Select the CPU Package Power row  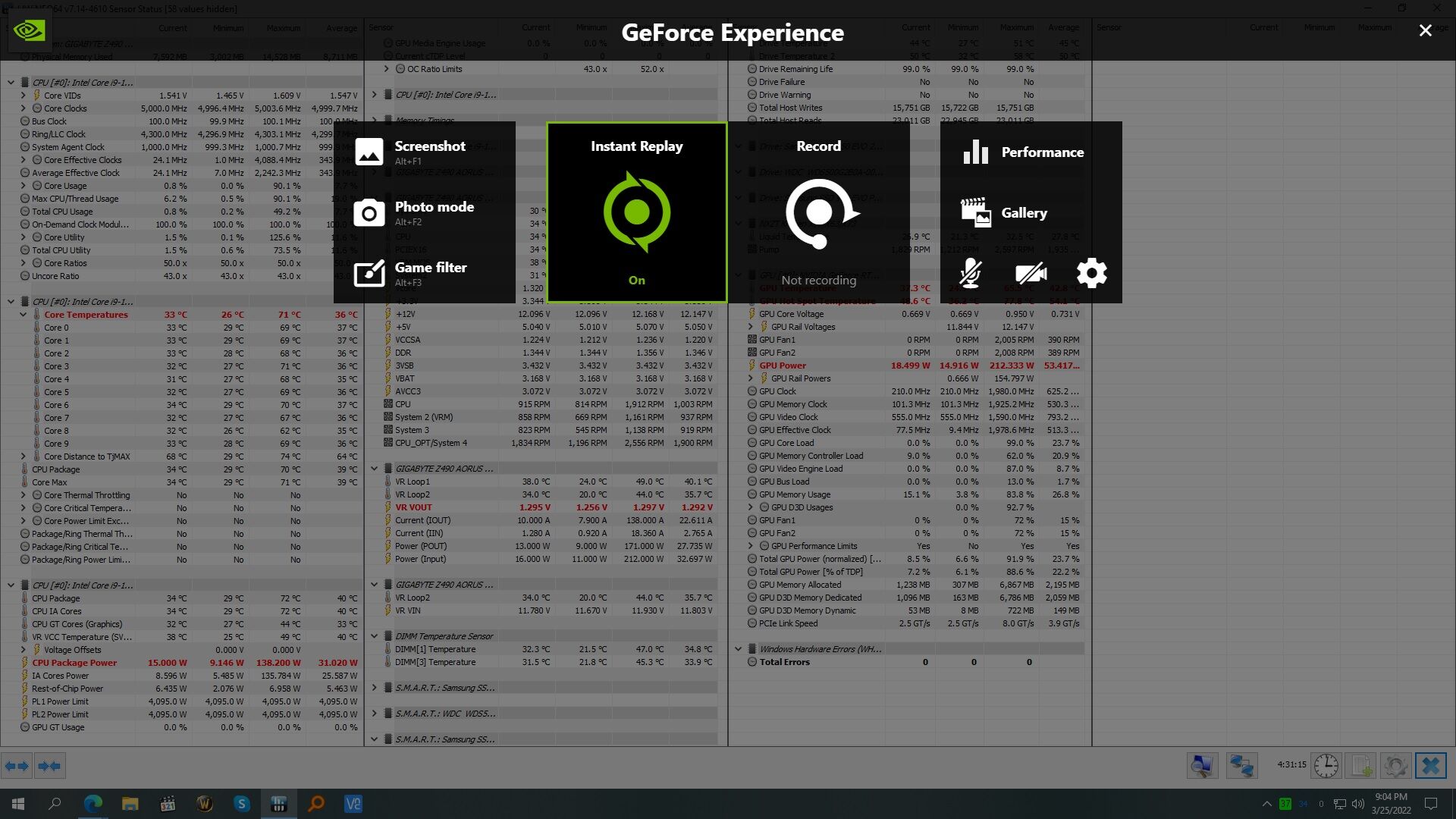pyautogui.click(x=182, y=663)
